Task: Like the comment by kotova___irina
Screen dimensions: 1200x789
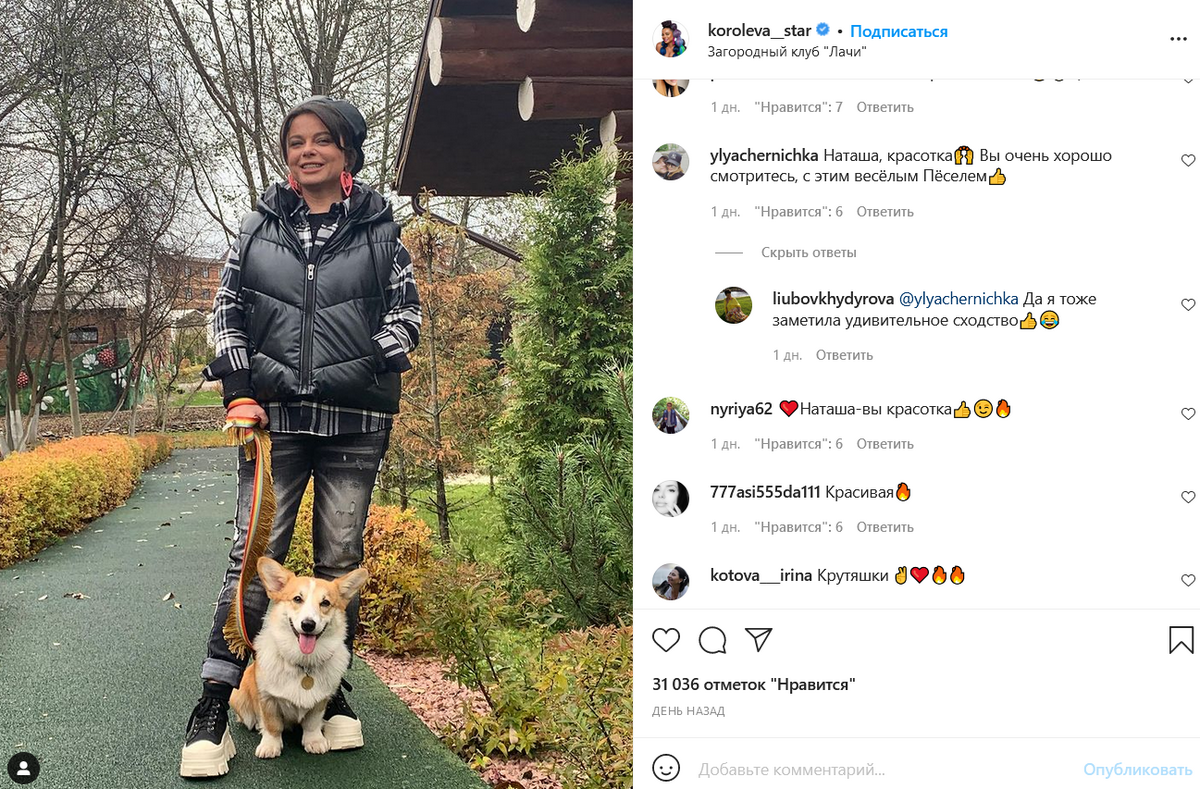Action: click(x=1188, y=580)
